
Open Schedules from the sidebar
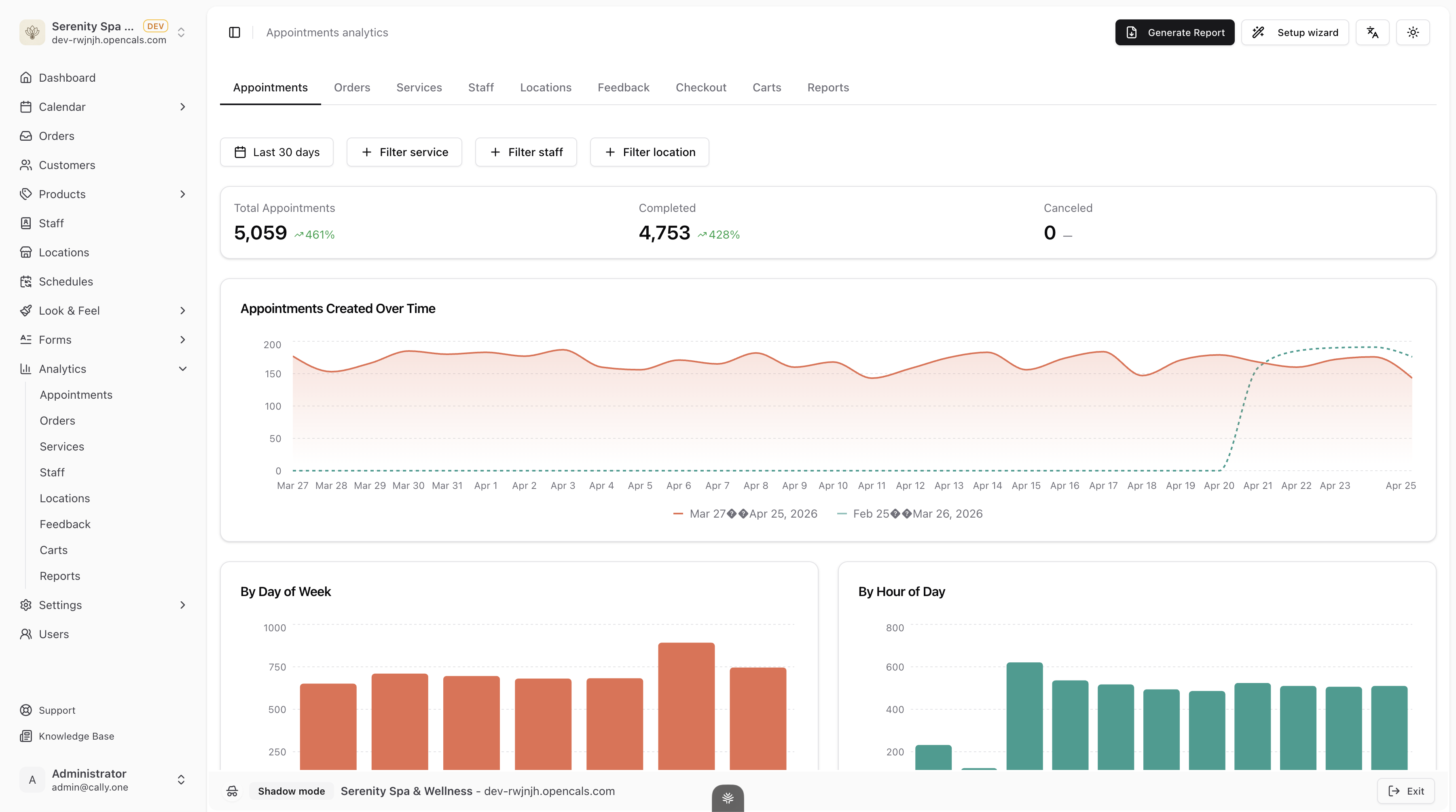[66, 281]
